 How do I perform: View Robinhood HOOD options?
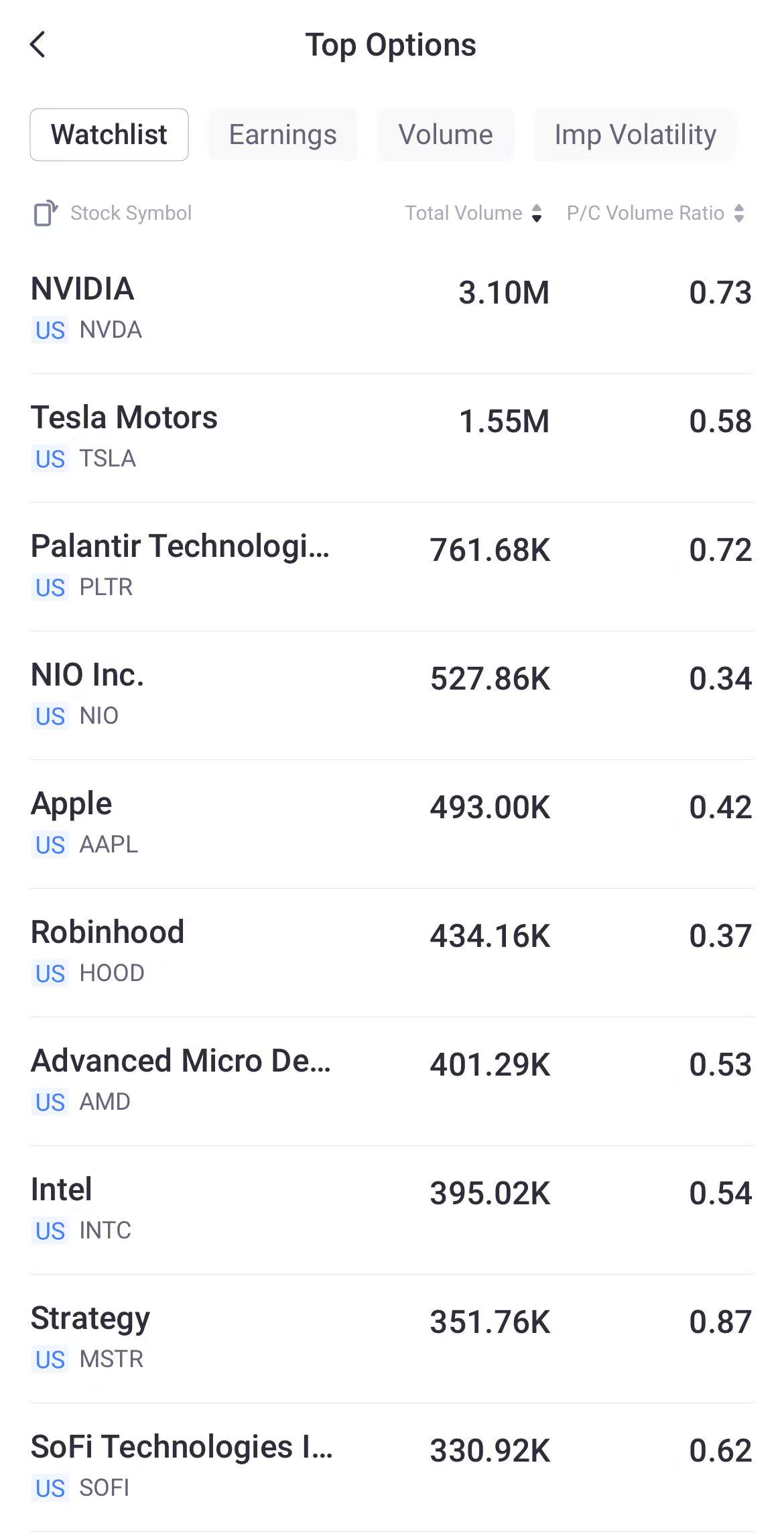point(391,952)
